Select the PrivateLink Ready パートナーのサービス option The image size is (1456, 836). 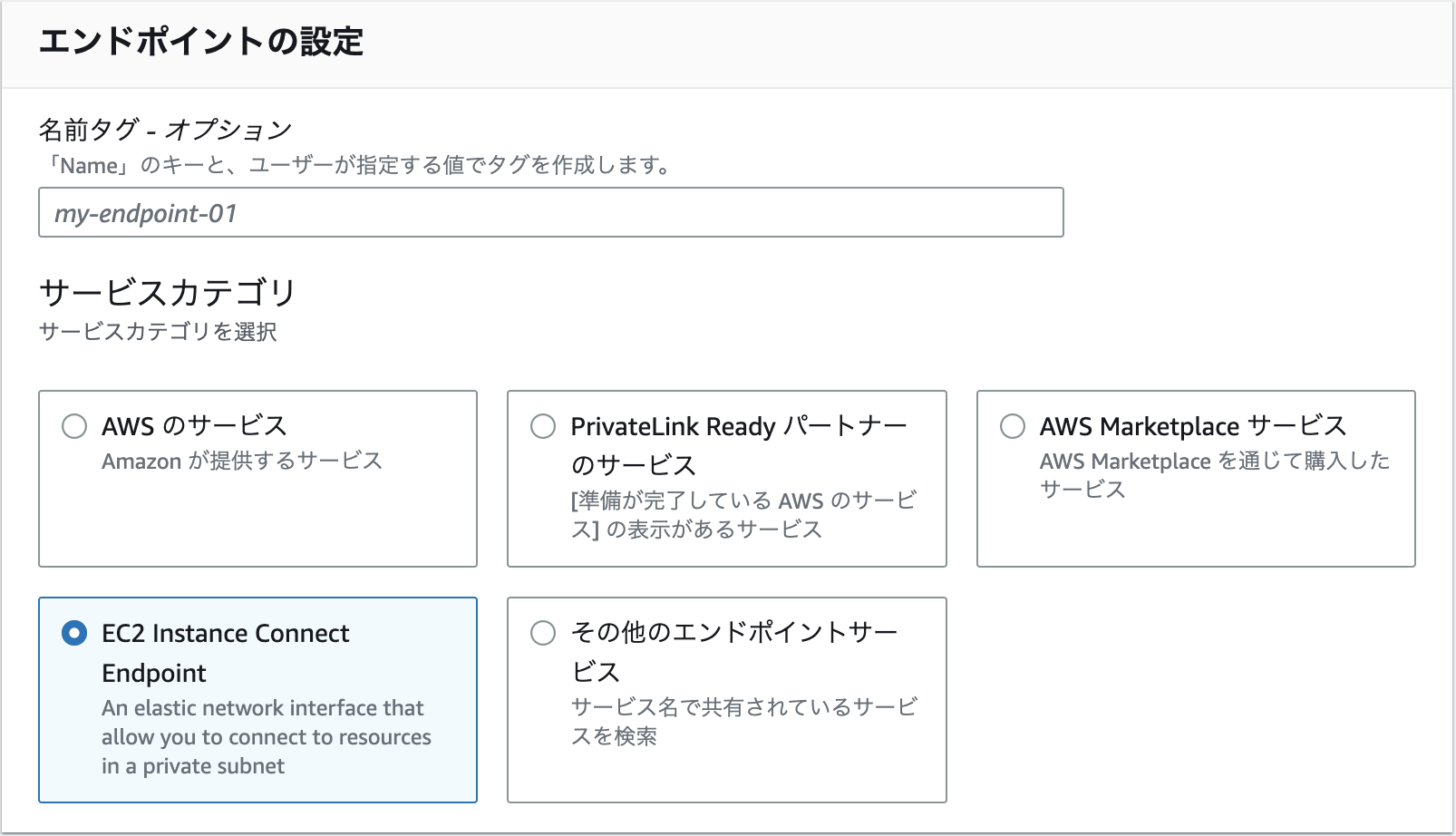point(543,426)
